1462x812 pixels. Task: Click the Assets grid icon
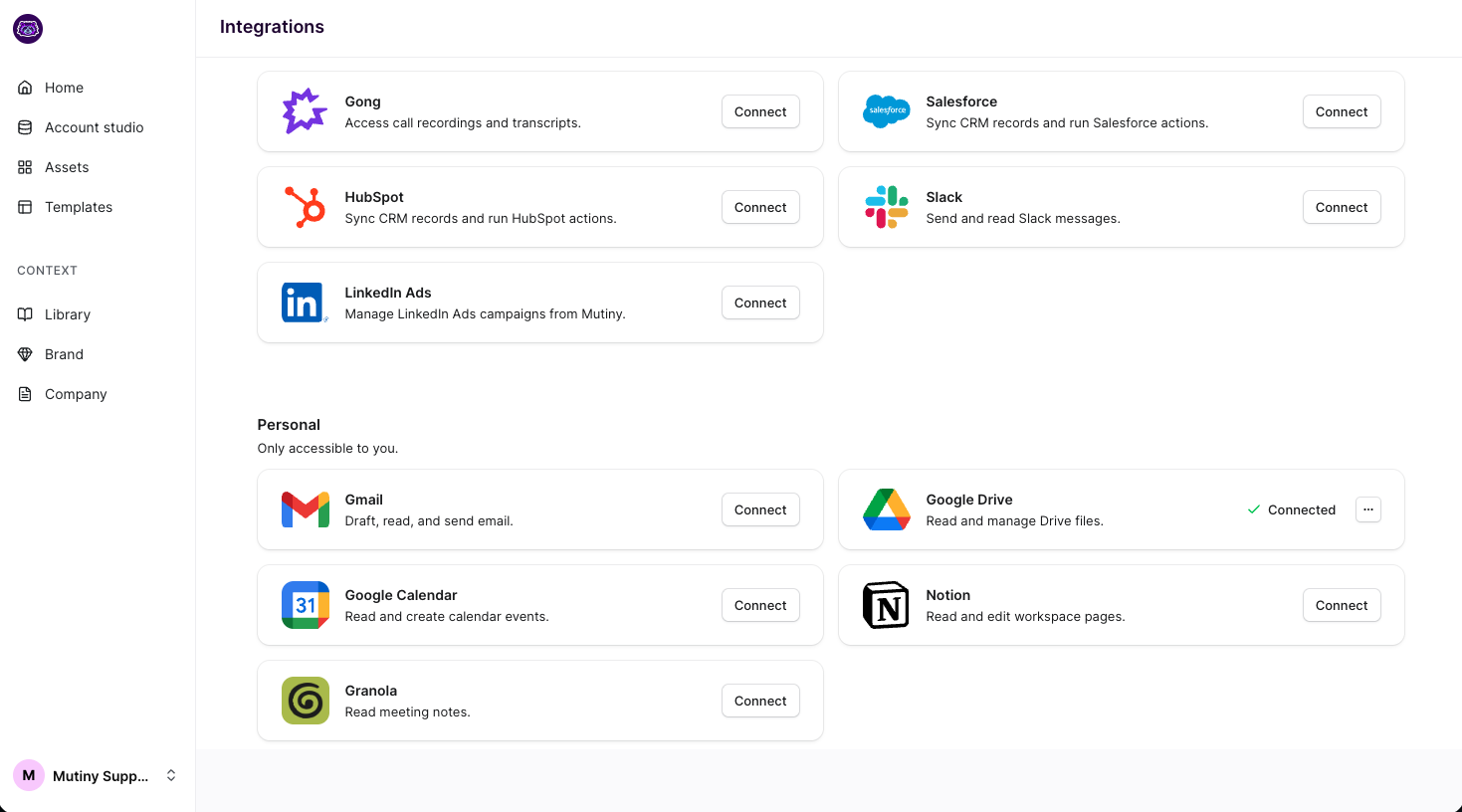(25, 167)
